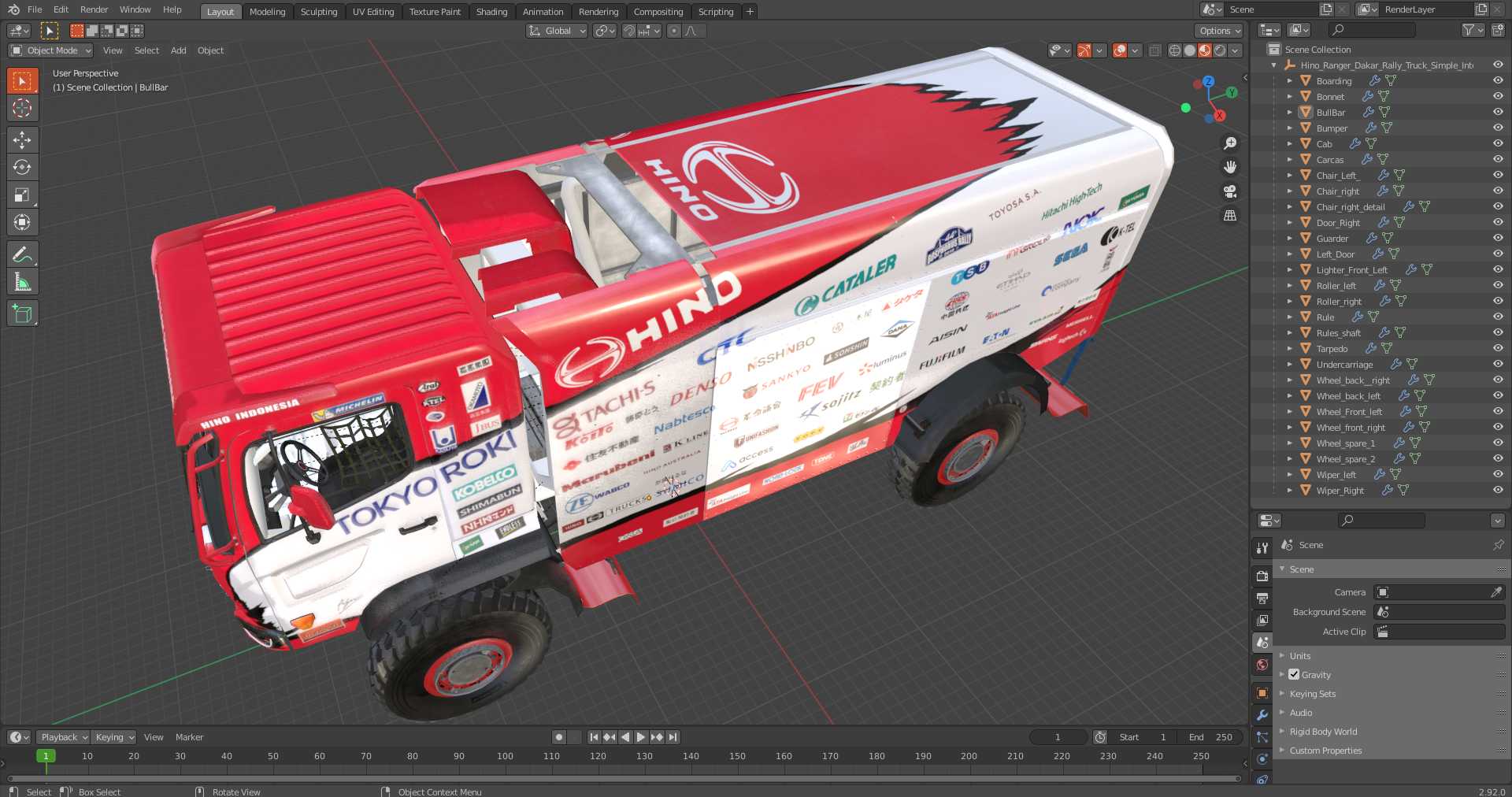Click the zoom view magnifier icon
This screenshot has width=1512, height=797.
[x=1230, y=143]
